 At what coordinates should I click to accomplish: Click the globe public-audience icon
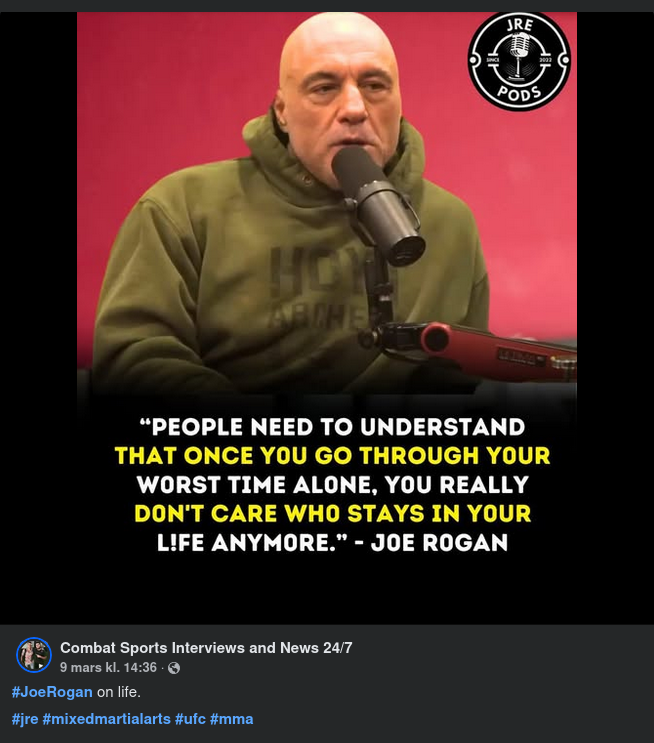coord(174,668)
